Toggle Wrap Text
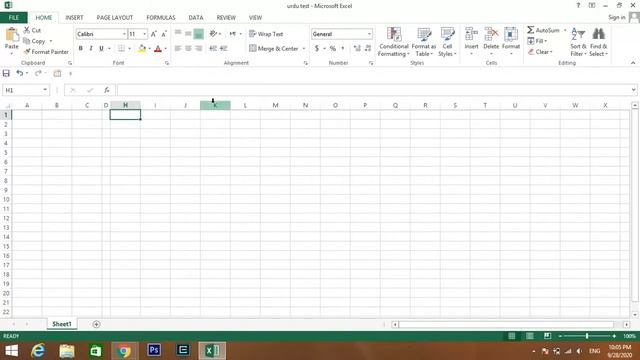The image size is (640, 360). pyautogui.click(x=266, y=34)
